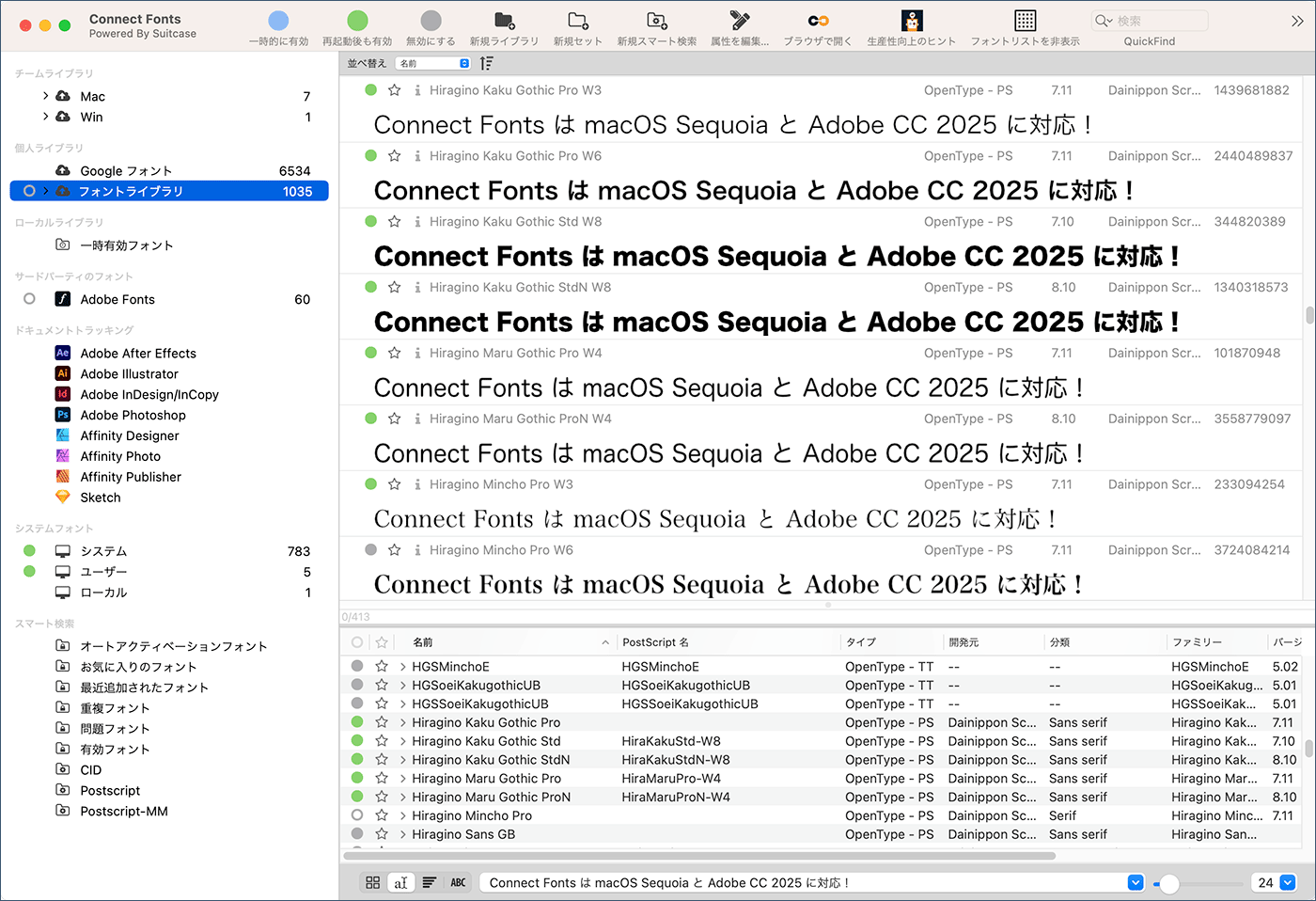Star the HGSMinchoE row in the font list

[382, 666]
